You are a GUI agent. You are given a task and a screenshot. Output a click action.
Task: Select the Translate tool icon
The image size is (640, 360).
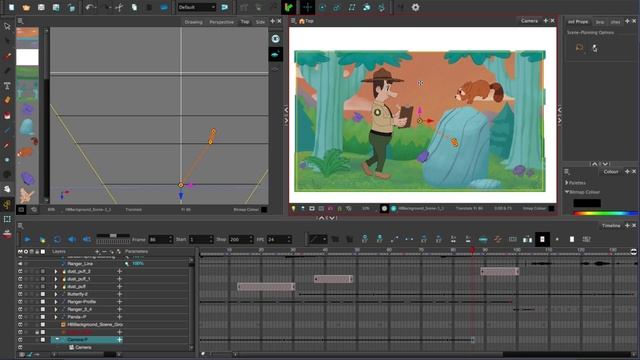(307, 7)
